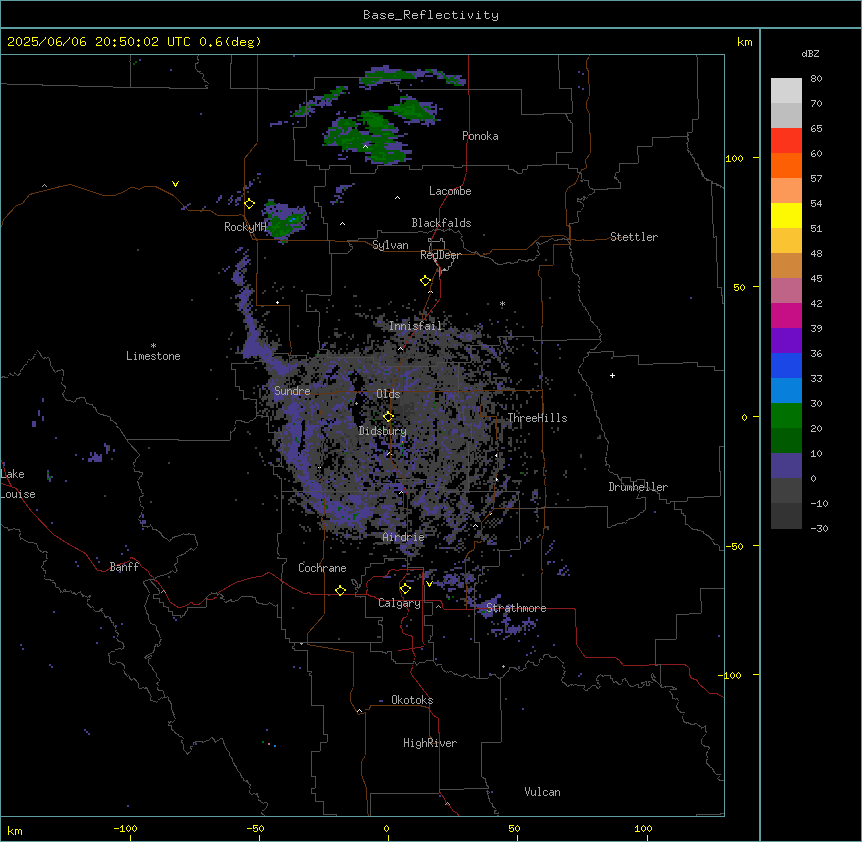Click the Louise label on left edge
Screen dimensions: 862x842
pyautogui.click(x=18, y=494)
